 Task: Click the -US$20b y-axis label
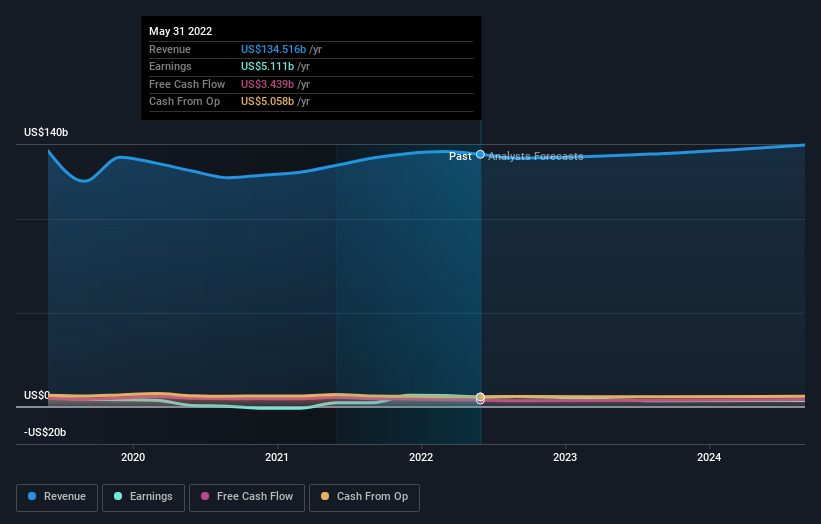[45, 432]
